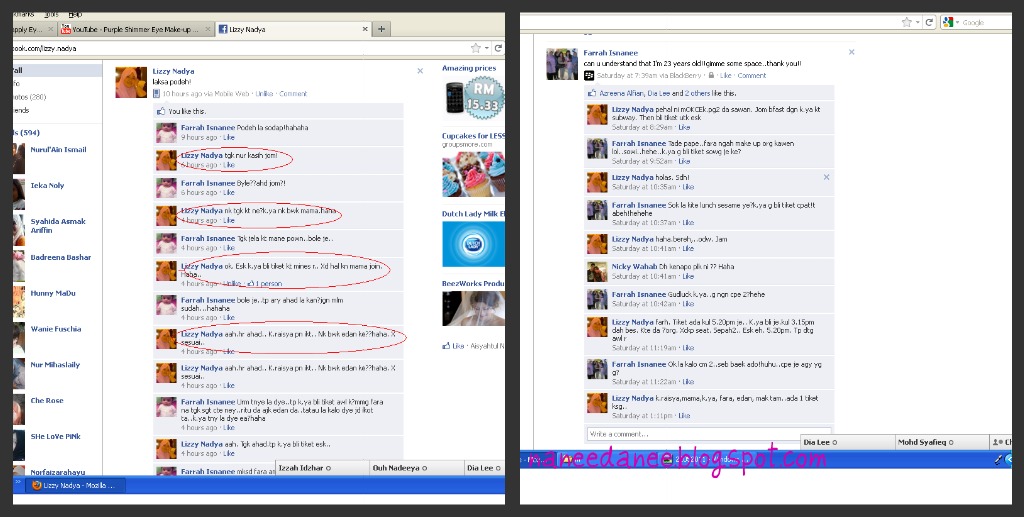Open URL history dropdown in left window
1024x517 pixels.
click(x=487, y=48)
